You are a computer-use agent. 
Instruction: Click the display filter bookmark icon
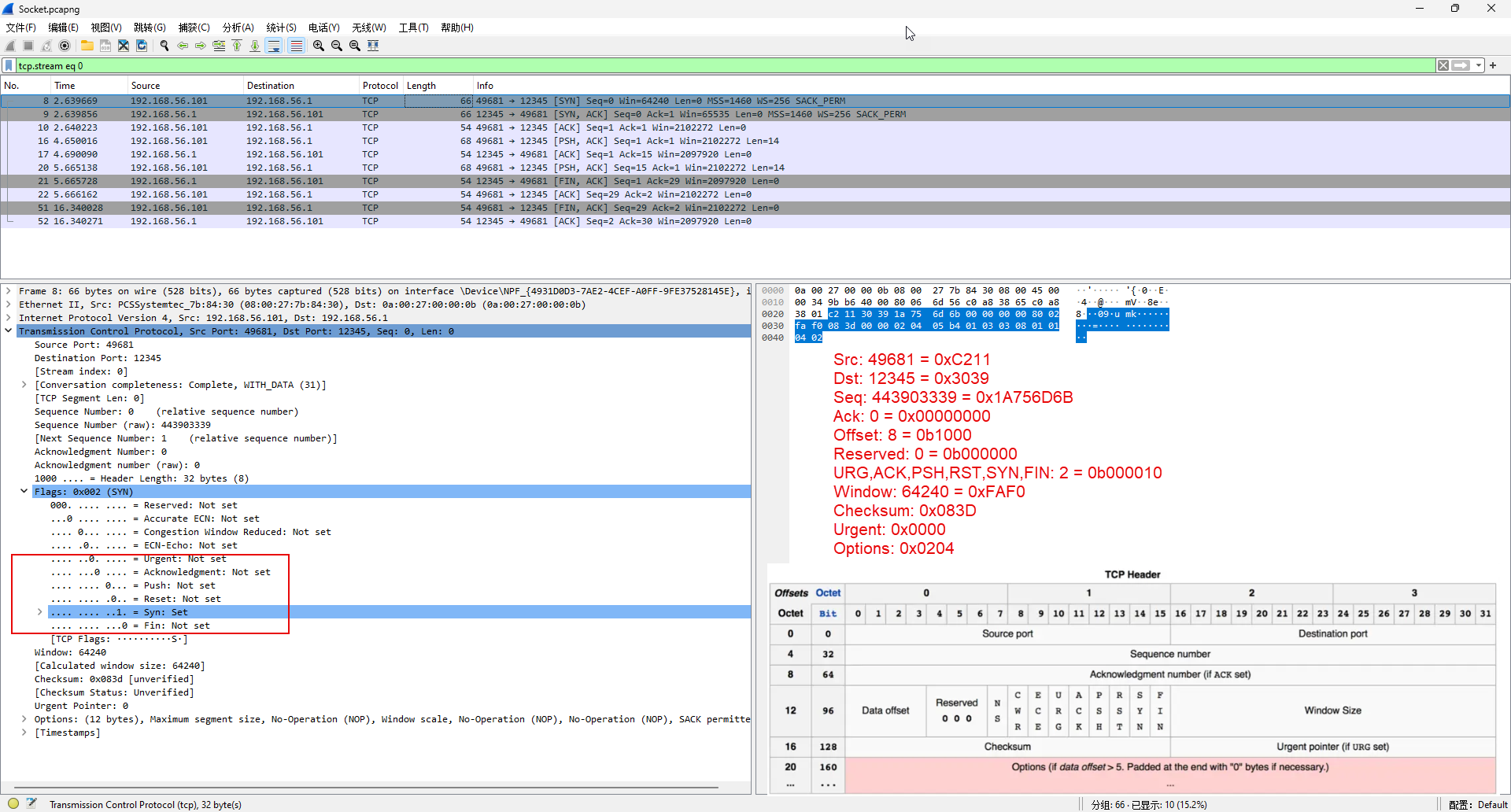pyautogui.click(x=9, y=65)
